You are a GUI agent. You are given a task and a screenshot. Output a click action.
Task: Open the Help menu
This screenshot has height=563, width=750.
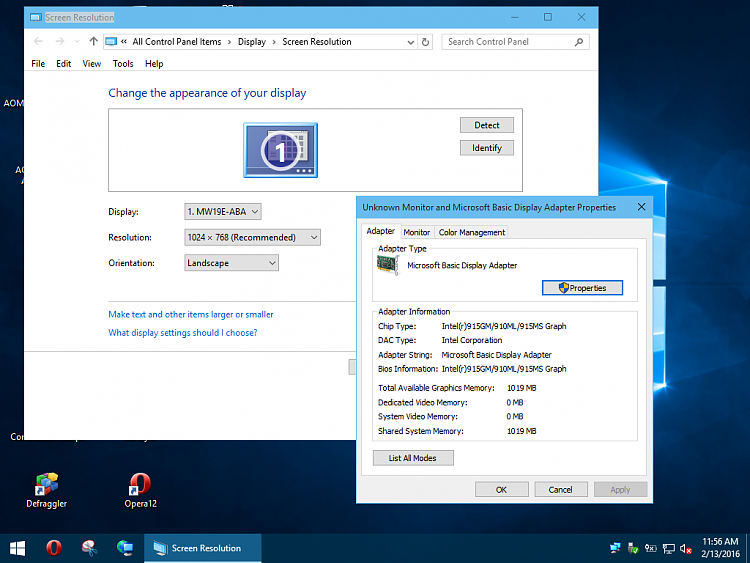pos(154,64)
